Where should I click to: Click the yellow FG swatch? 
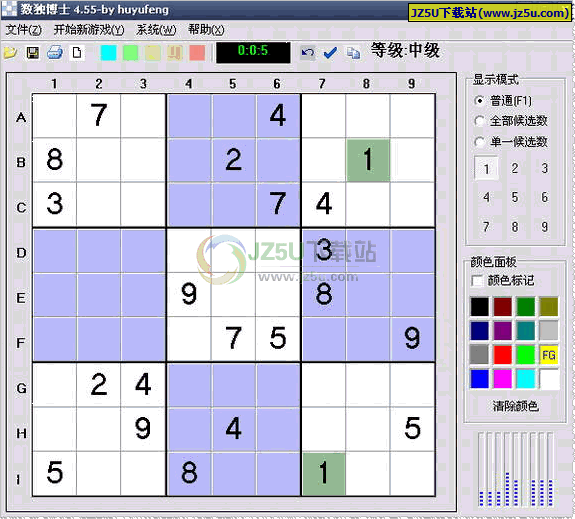pyautogui.click(x=549, y=355)
